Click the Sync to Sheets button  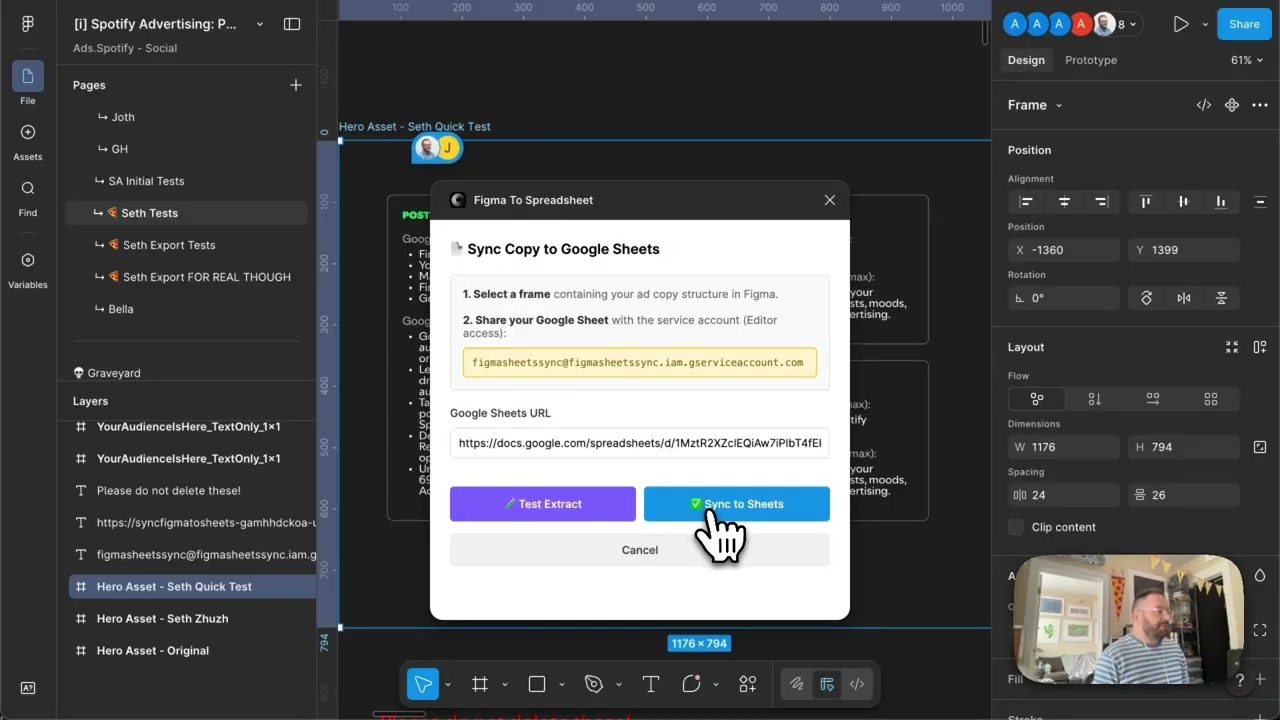[x=737, y=504]
